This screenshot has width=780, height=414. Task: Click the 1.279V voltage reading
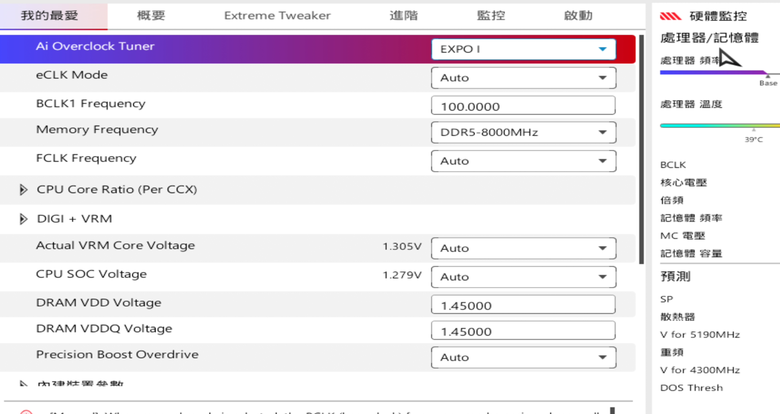[x=402, y=275]
